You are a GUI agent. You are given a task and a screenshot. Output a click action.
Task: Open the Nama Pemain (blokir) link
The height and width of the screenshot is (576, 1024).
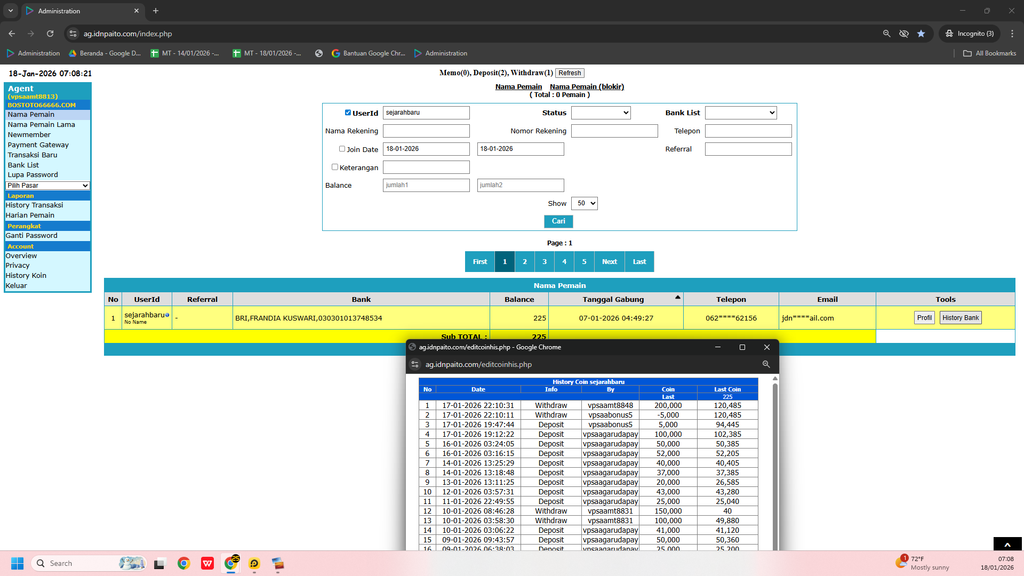[x=586, y=86]
